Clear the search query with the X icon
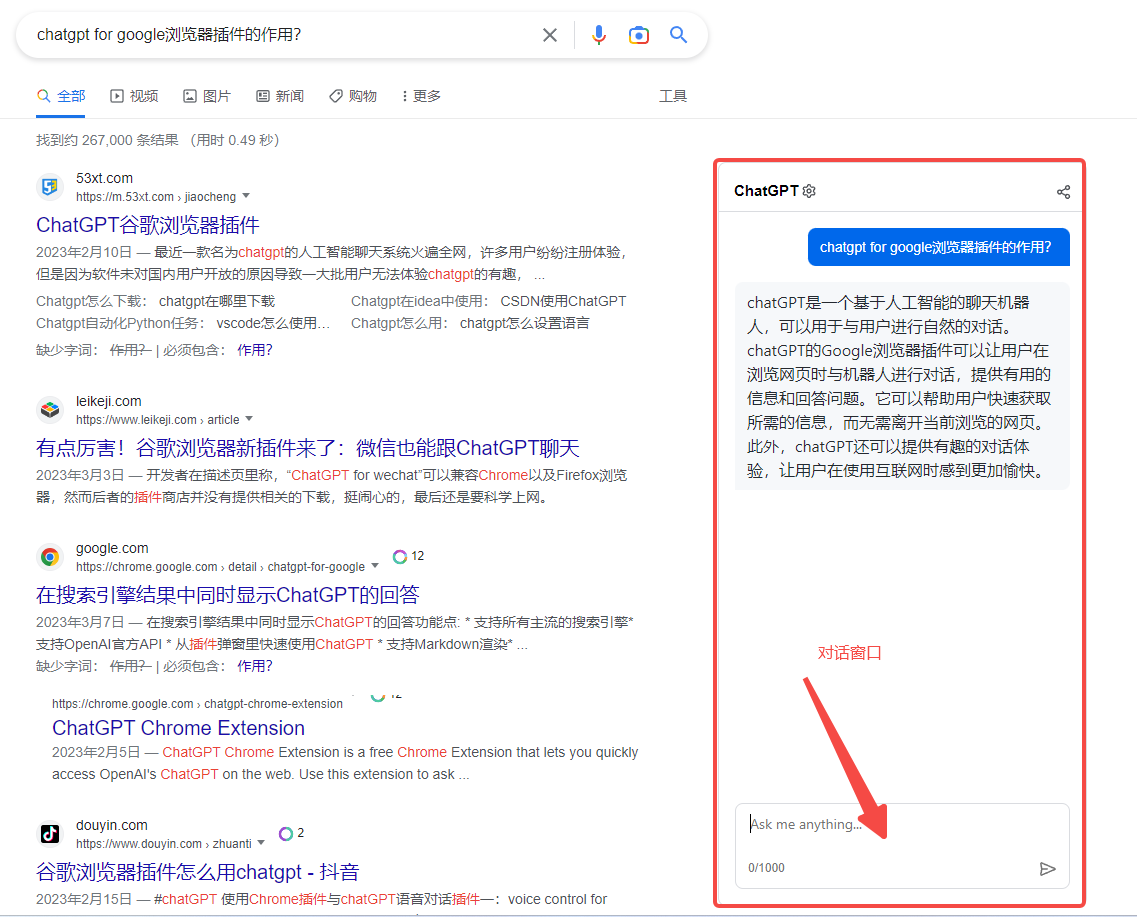The image size is (1137, 917). pyautogui.click(x=549, y=34)
